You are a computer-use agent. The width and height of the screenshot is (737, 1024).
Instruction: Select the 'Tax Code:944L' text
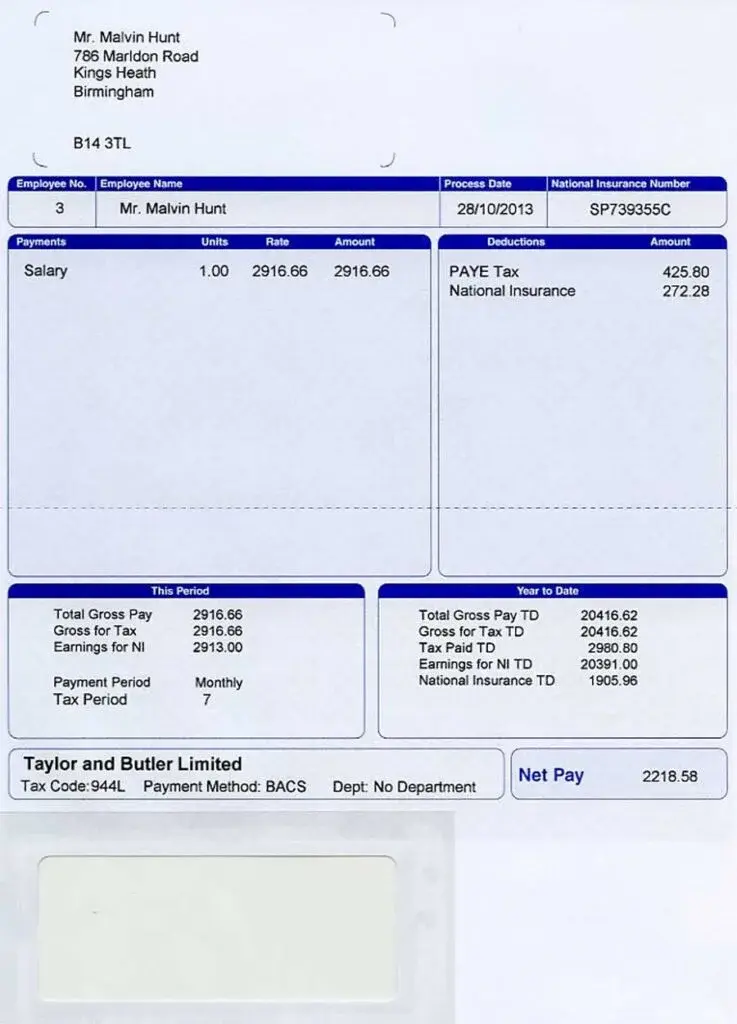pyautogui.click(x=72, y=786)
